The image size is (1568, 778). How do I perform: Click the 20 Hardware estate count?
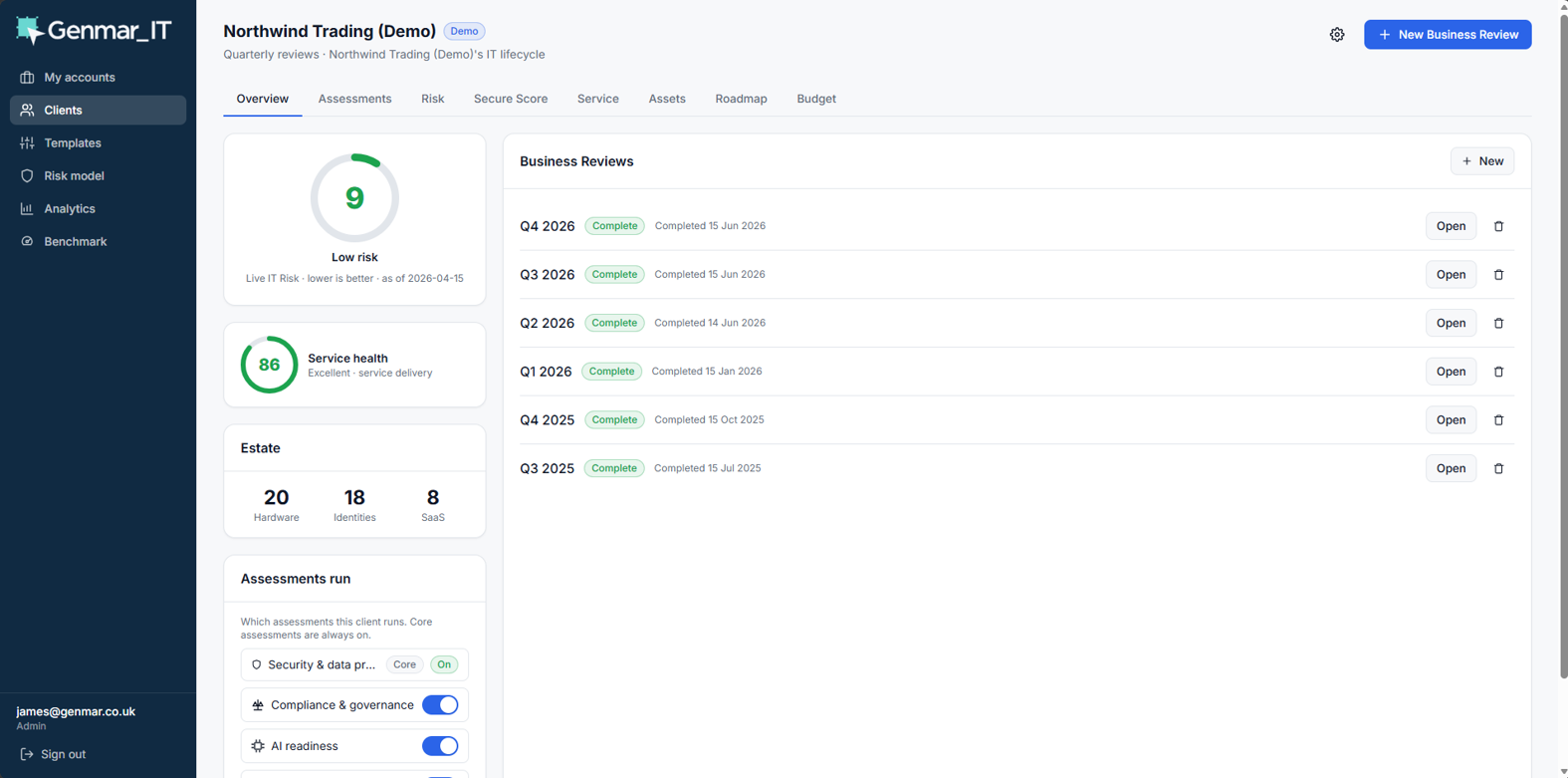276,504
